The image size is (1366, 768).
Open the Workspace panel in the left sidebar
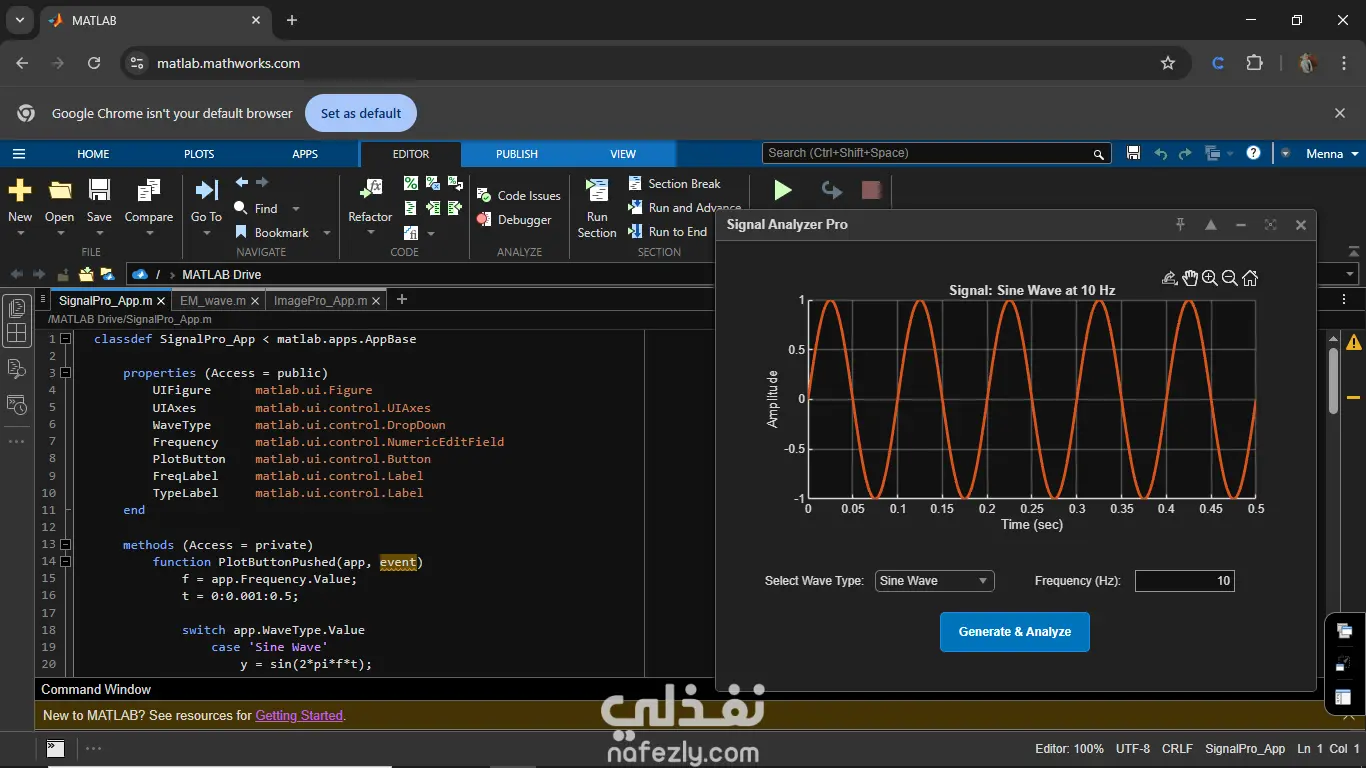(17, 333)
